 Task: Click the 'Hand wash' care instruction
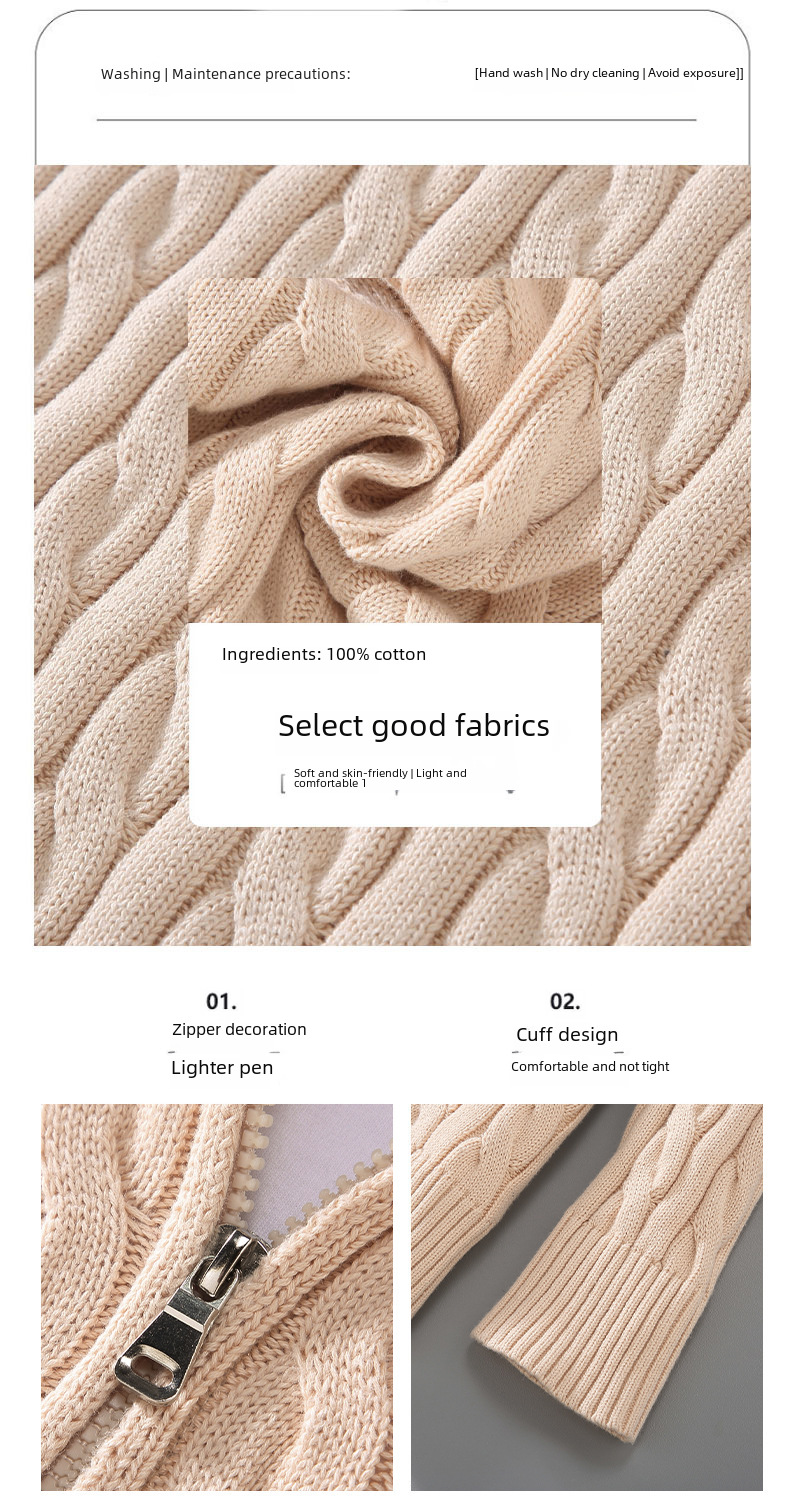coord(509,73)
